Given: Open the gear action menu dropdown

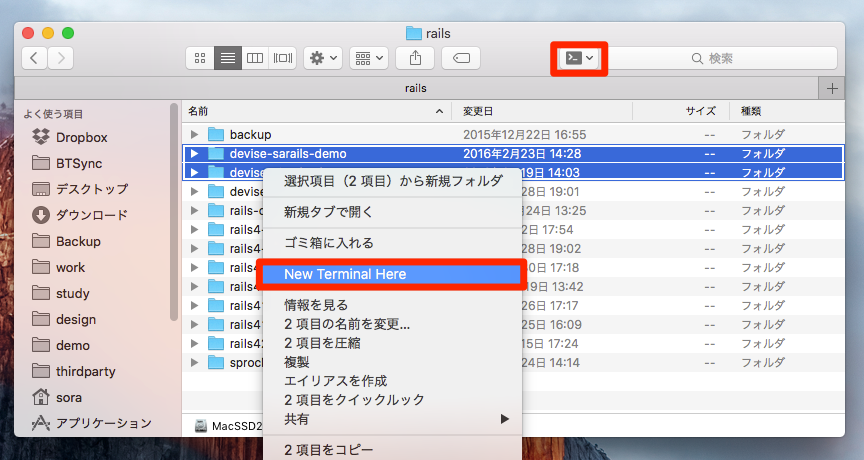Looking at the screenshot, I should 323,58.
